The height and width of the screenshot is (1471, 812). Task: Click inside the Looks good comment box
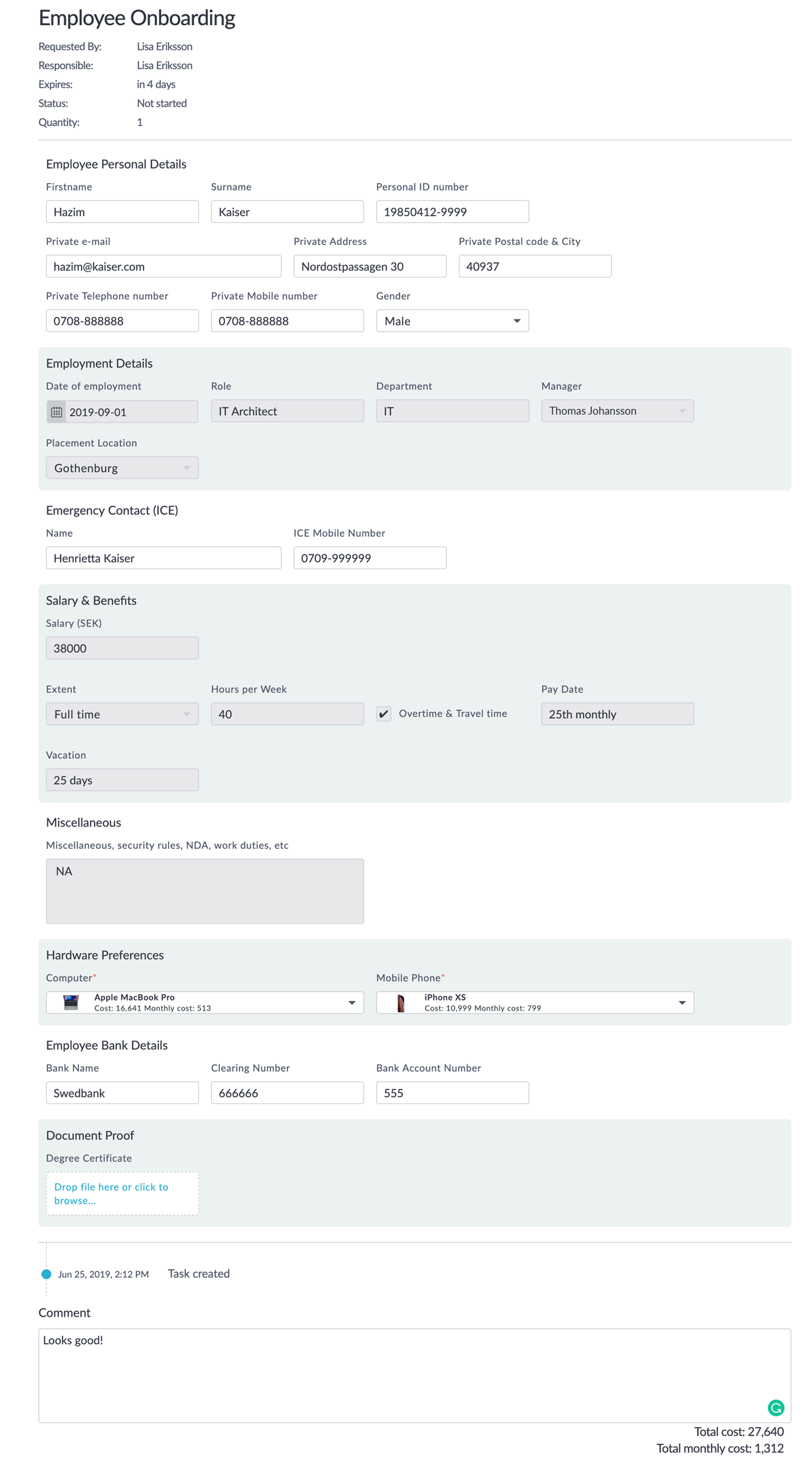pos(406,1367)
